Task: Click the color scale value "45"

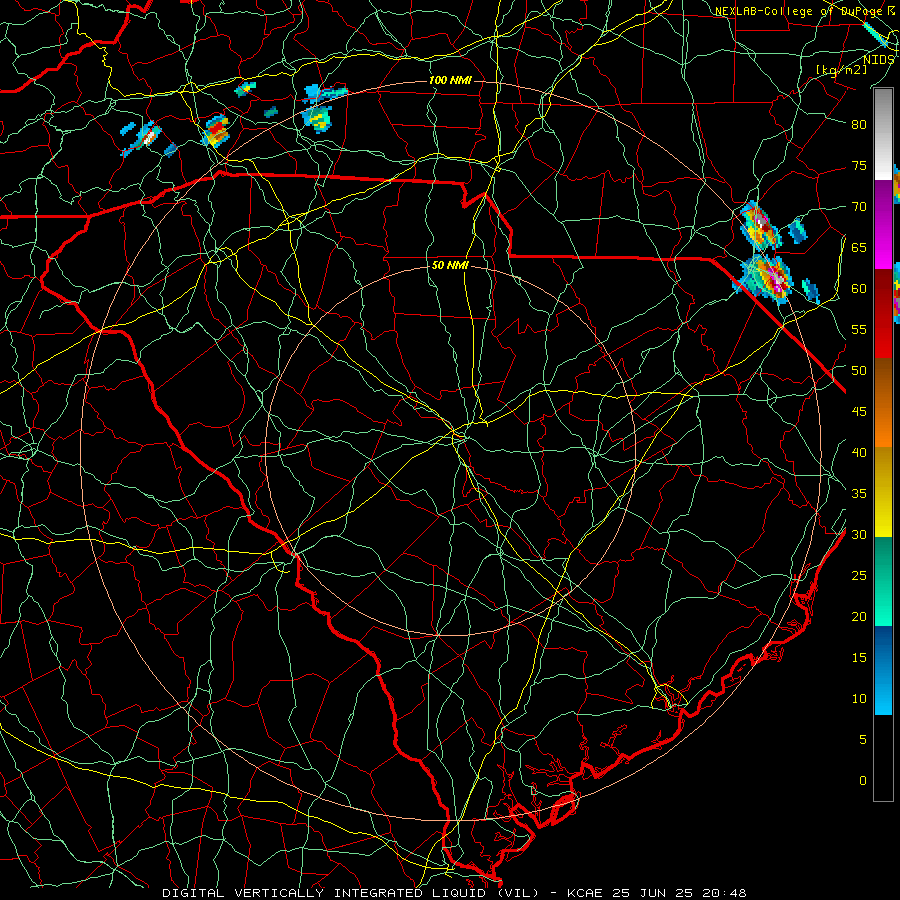Action: pyautogui.click(x=859, y=412)
